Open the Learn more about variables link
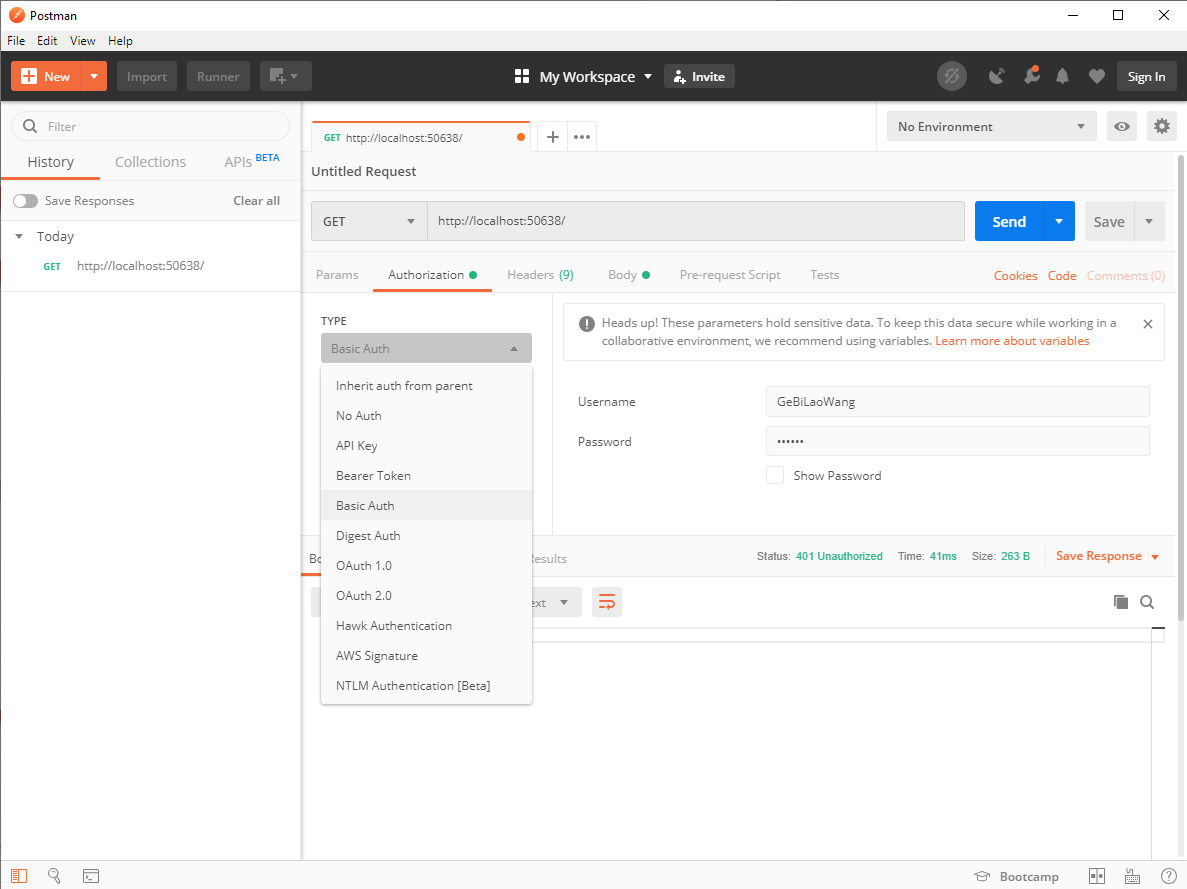Screen dimensions: 1187x889 [1012, 341]
